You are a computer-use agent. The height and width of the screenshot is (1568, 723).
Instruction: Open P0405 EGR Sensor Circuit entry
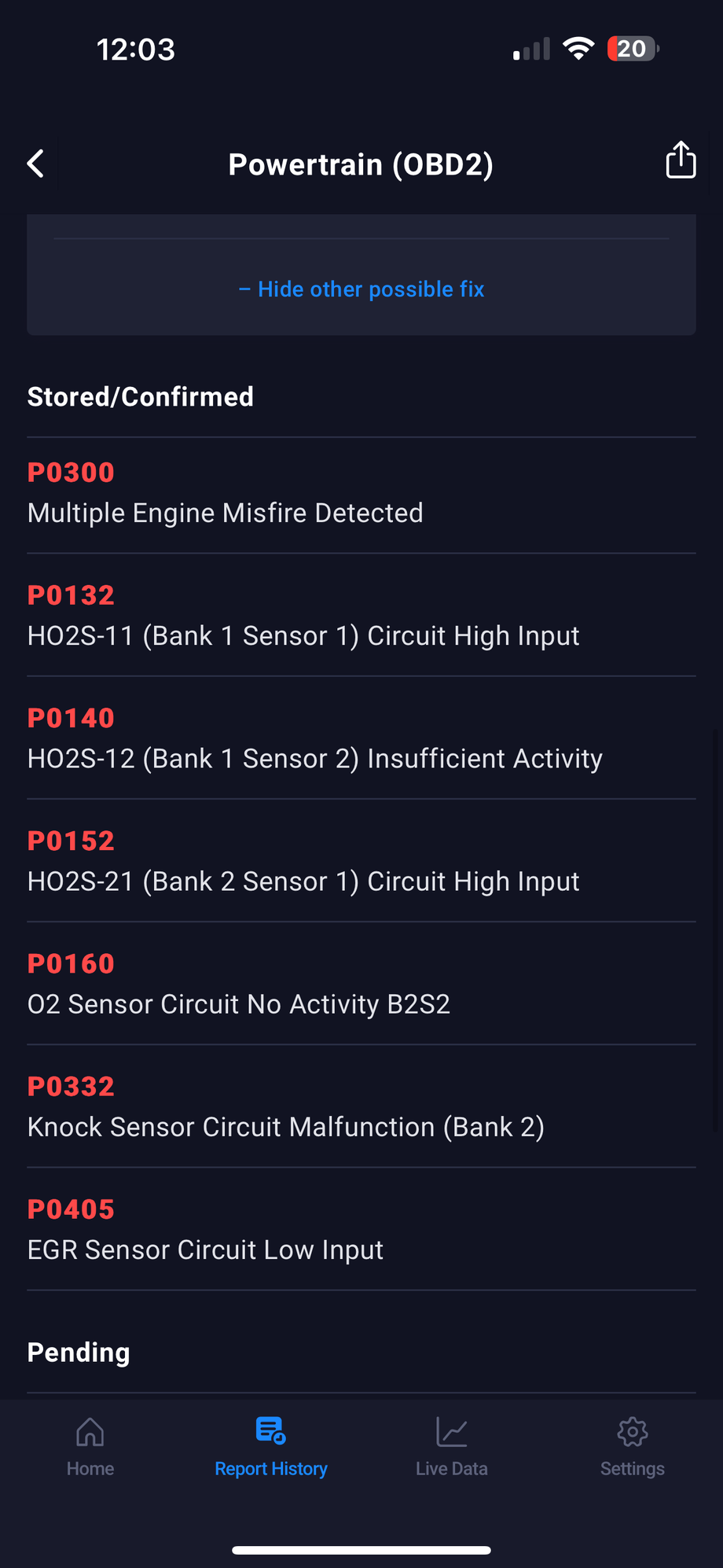pos(206,1230)
